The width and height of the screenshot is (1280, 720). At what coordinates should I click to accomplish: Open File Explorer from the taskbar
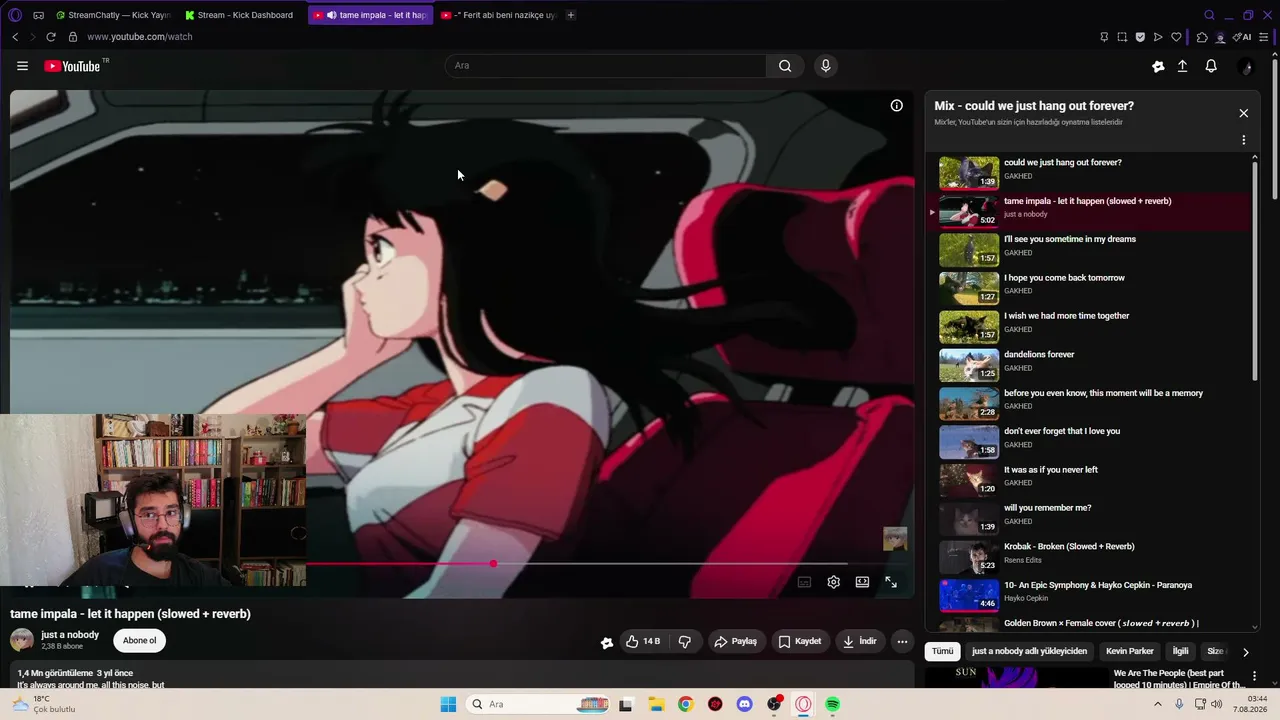[x=656, y=704]
